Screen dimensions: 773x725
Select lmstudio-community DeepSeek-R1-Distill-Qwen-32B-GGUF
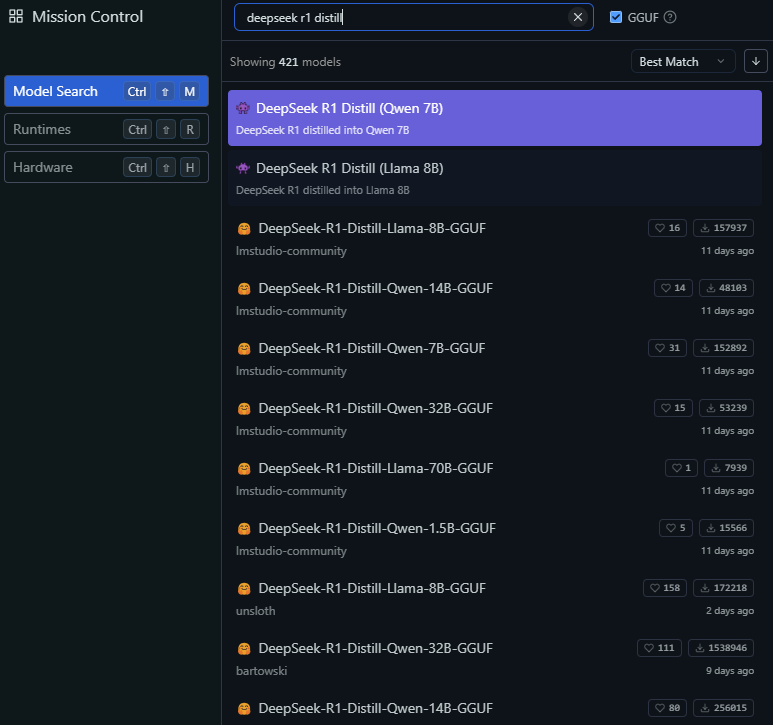[x=494, y=419]
